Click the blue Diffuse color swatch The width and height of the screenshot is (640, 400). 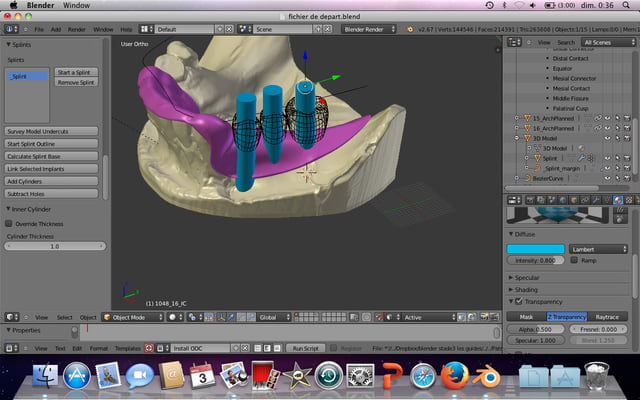tap(535, 248)
